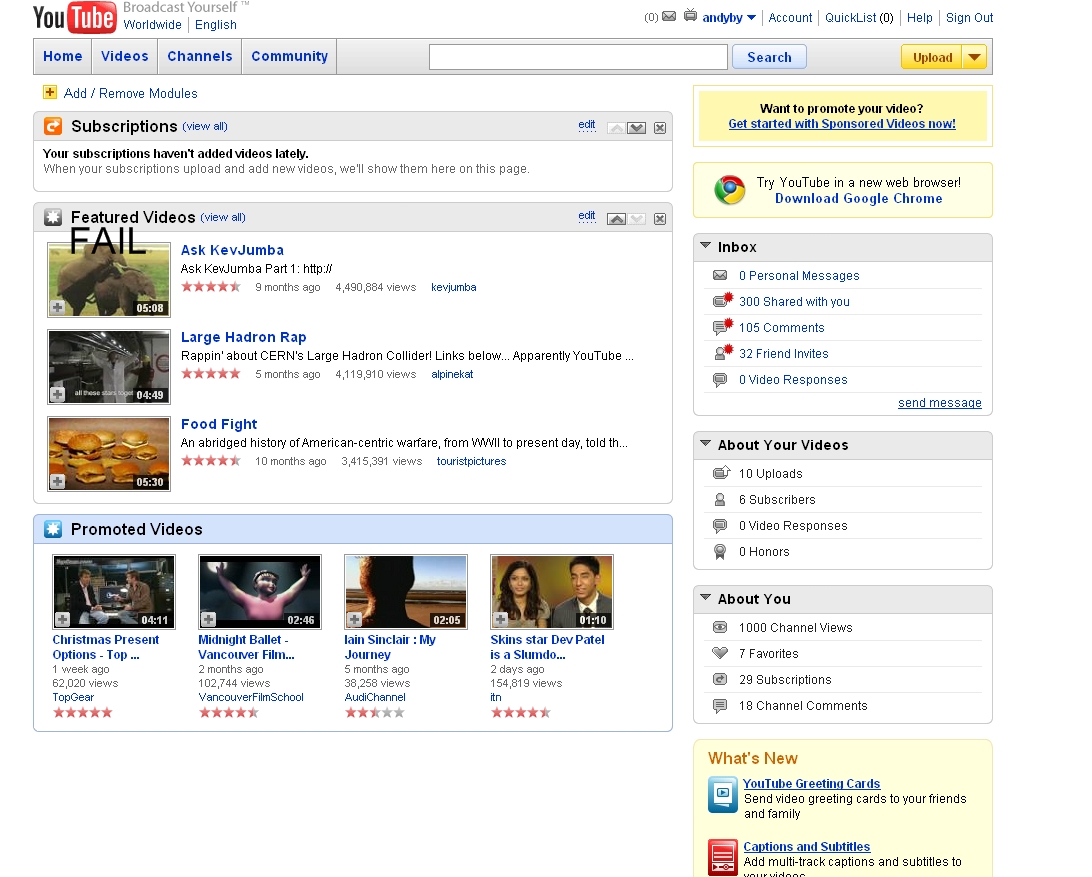Click Worldwide location link

tap(153, 24)
